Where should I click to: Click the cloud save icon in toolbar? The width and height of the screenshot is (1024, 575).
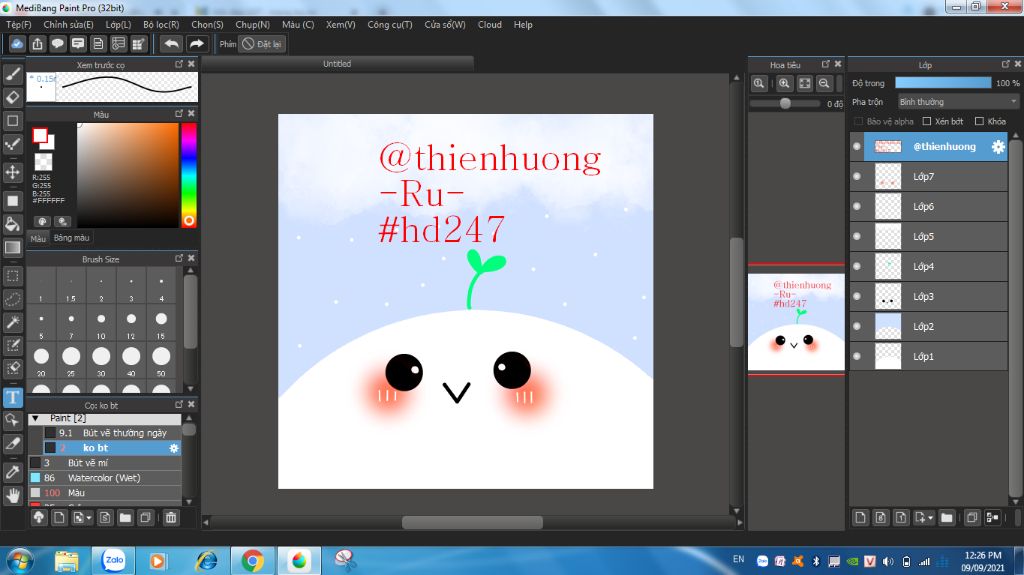click(17, 44)
